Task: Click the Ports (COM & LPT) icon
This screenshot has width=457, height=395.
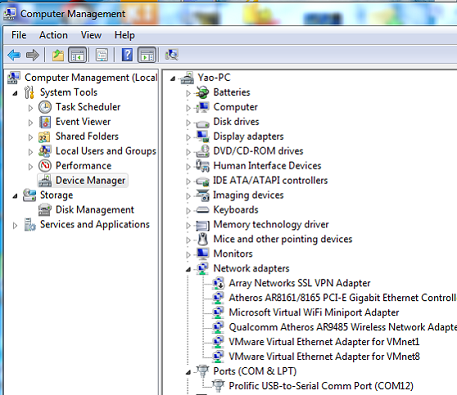Action: 202,371
